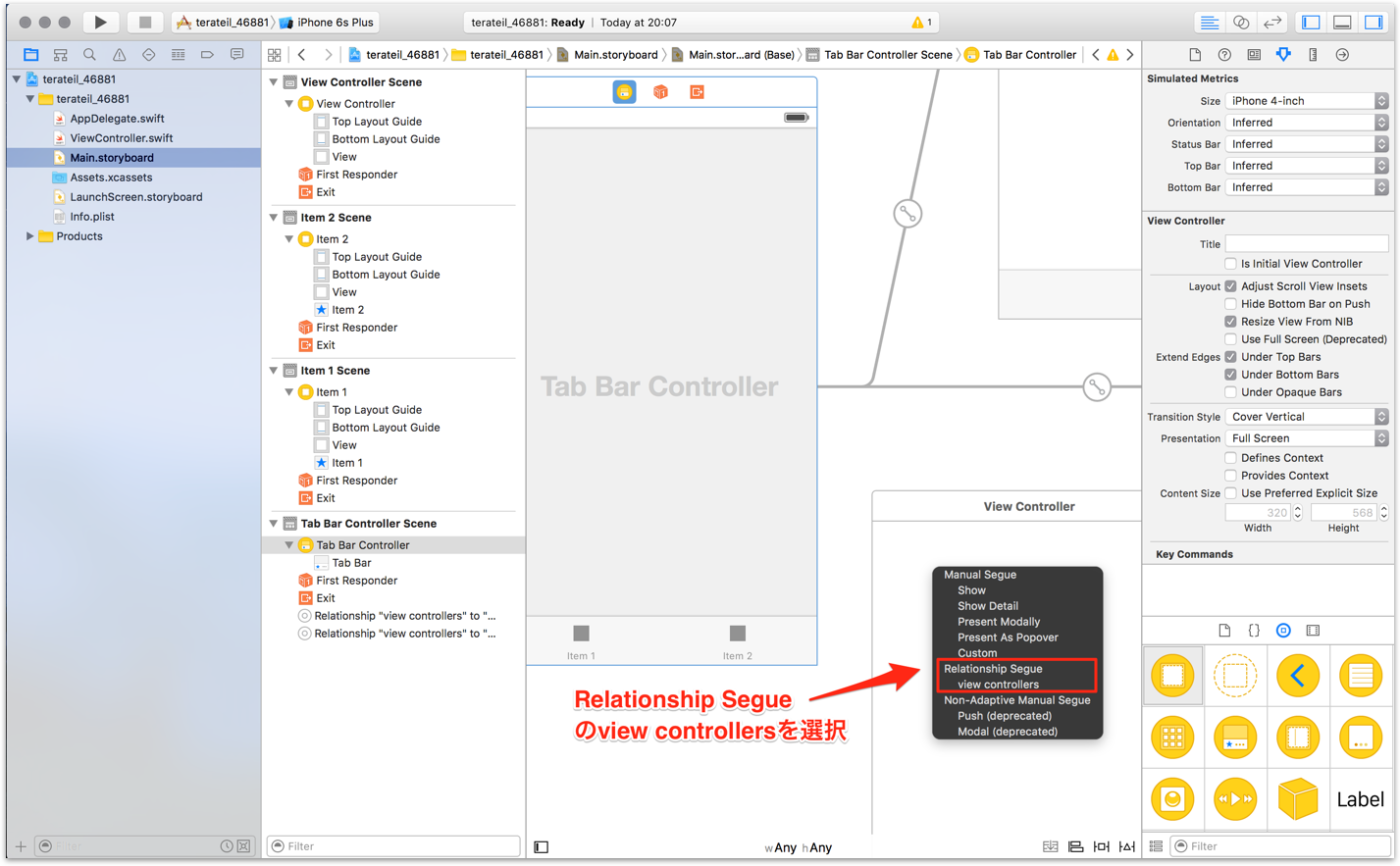Open the Connections inspector arrow icon
Viewport: 1400px width, 866px height.
click(1342, 55)
